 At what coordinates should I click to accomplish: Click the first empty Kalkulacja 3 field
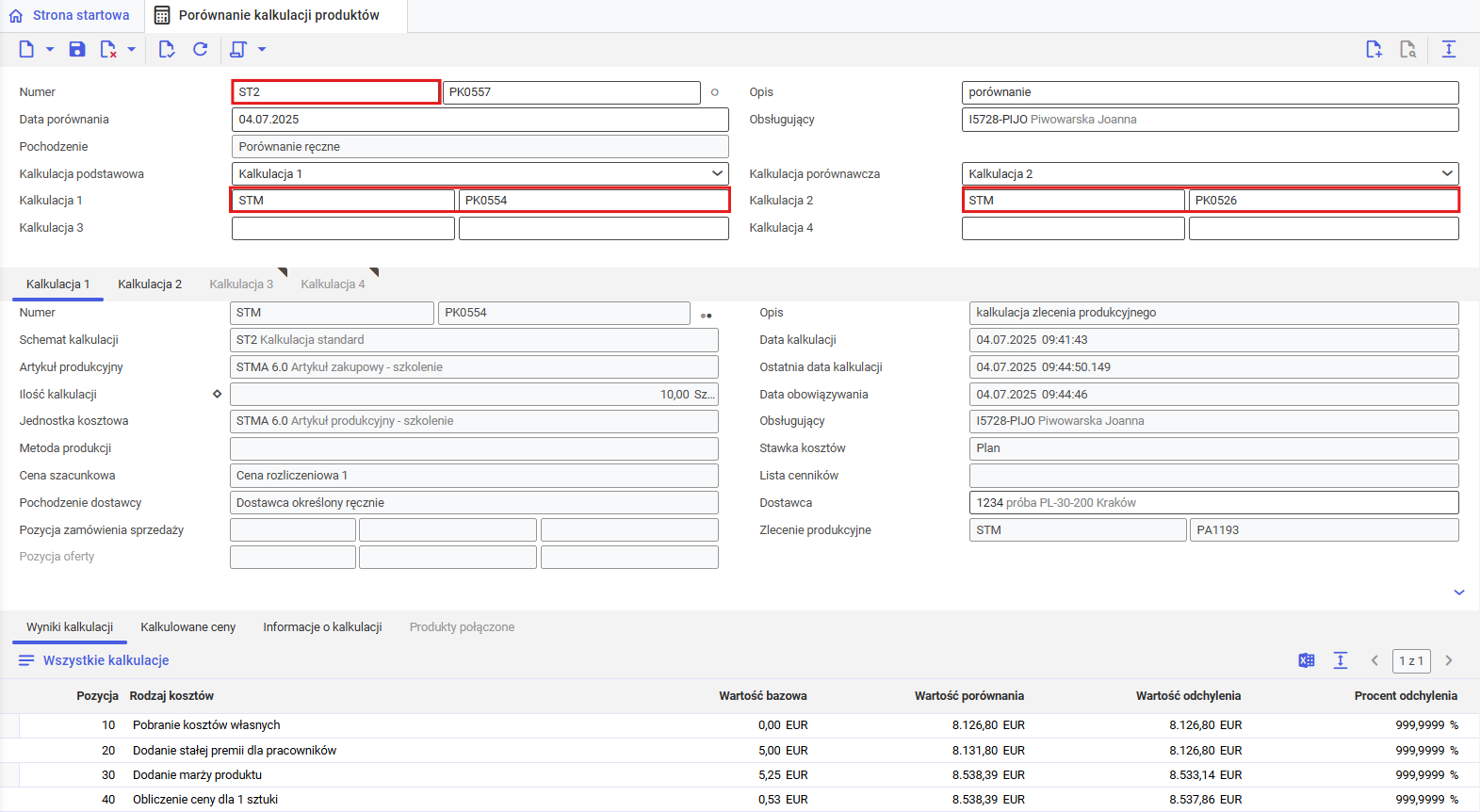[x=343, y=228]
